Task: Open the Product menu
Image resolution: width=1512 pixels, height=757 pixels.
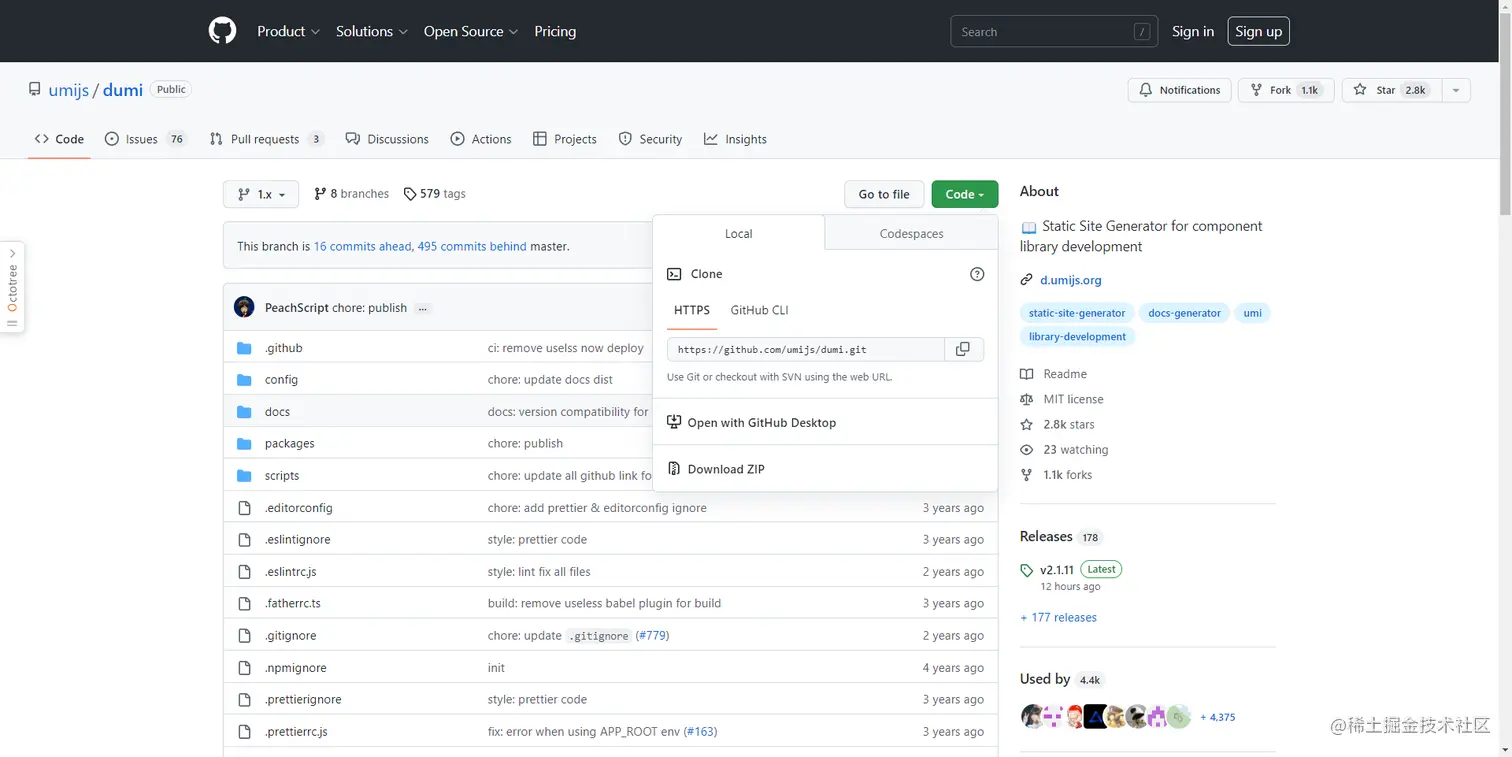Action: [288, 31]
